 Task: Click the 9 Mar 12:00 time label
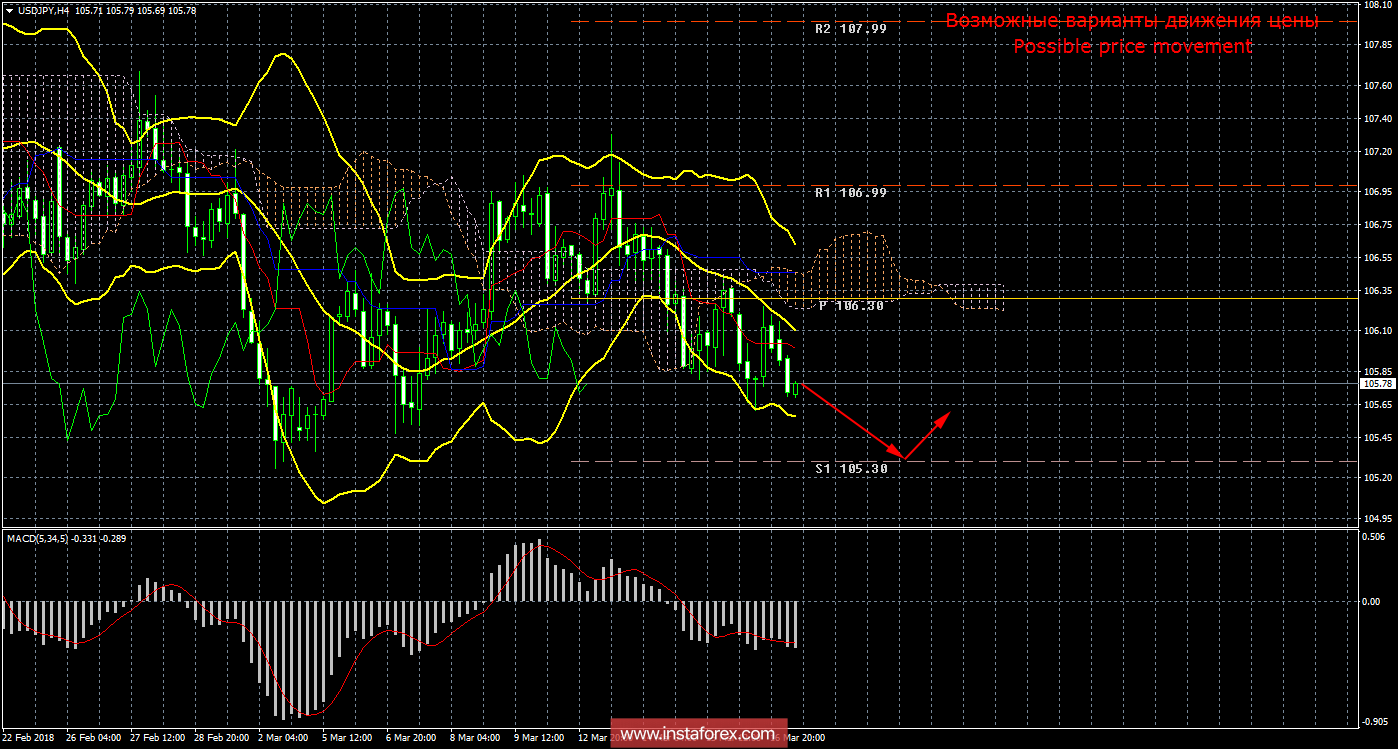coord(539,738)
